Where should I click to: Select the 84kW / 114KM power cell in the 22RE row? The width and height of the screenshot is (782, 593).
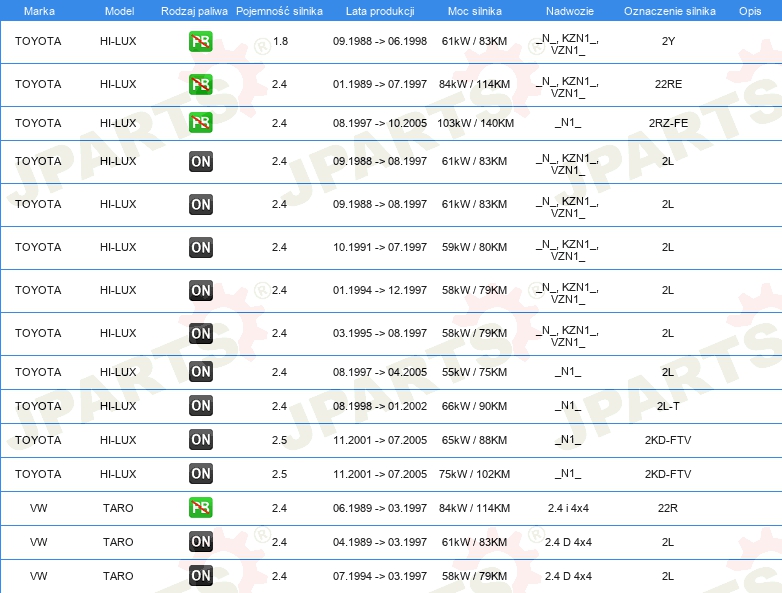(x=474, y=84)
